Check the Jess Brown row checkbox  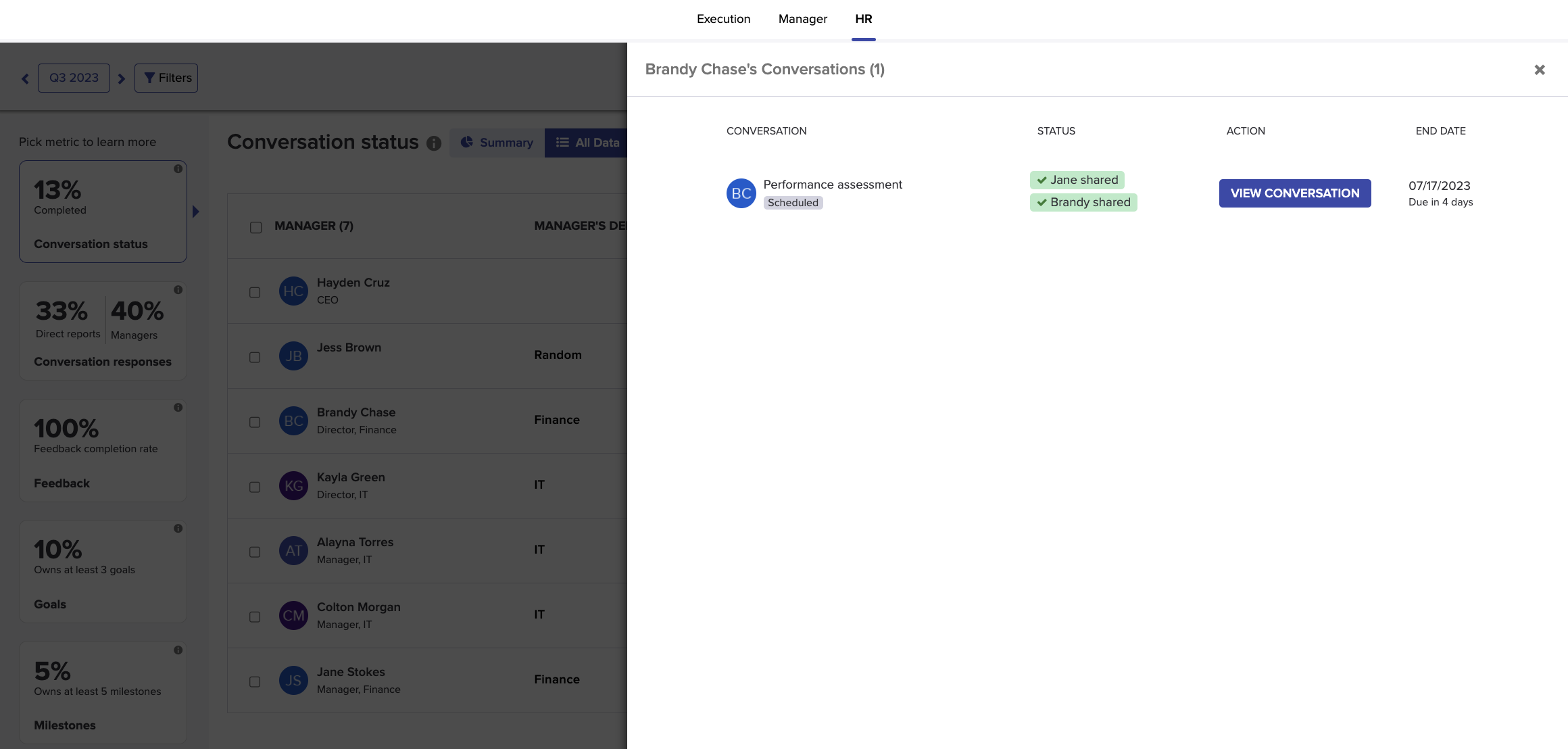point(255,358)
